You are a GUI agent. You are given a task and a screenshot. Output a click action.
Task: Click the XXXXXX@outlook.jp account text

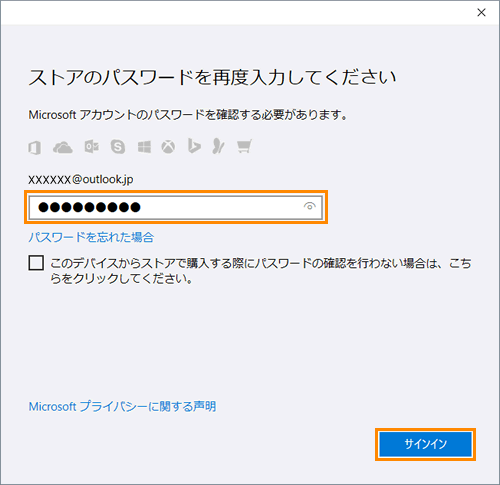pyautogui.click(x=81, y=180)
